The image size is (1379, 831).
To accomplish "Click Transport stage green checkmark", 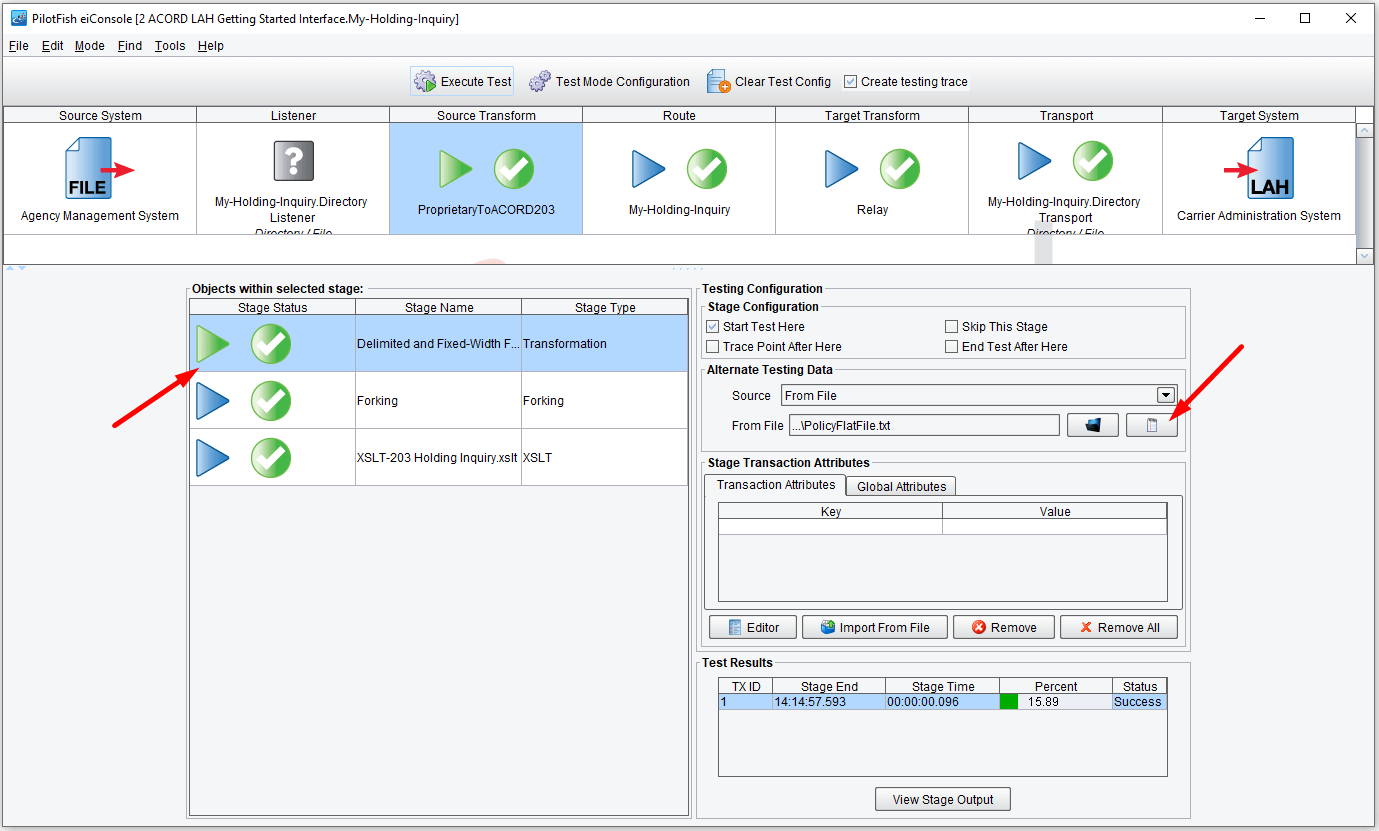I will coord(1093,161).
